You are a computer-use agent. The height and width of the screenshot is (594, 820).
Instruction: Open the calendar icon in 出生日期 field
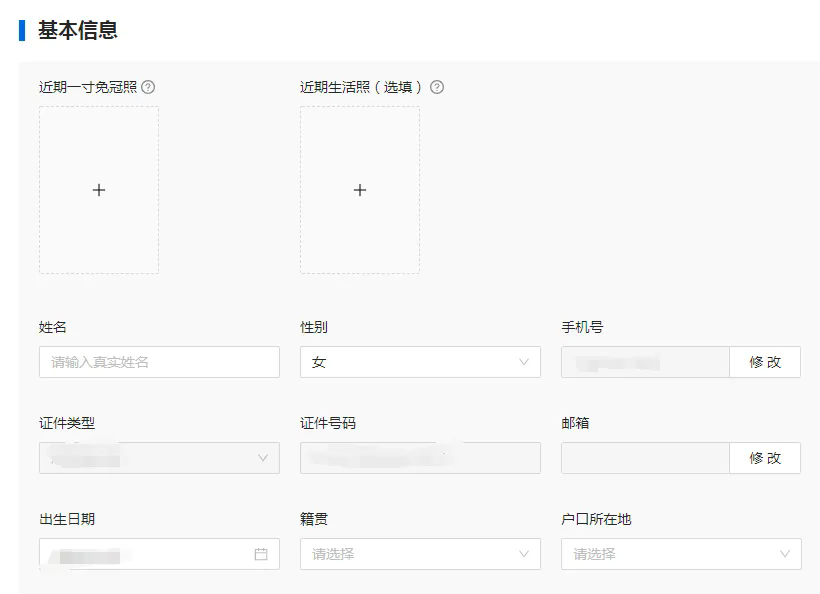261,554
